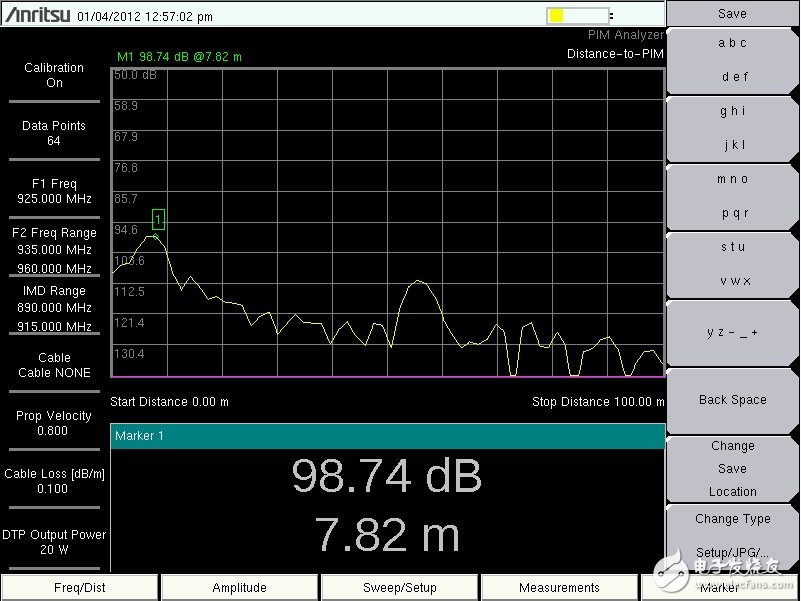Viewport: 801px width, 601px height.
Task: Select the DTP Output Power 20 W setting
Action: pos(54,542)
